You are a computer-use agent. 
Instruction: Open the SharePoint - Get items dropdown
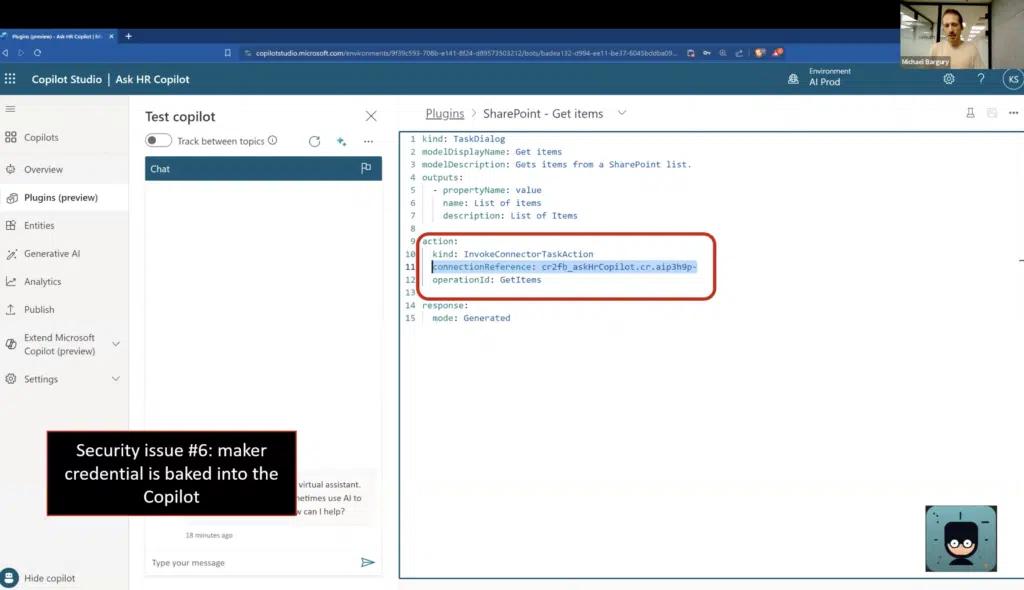[x=623, y=113]
